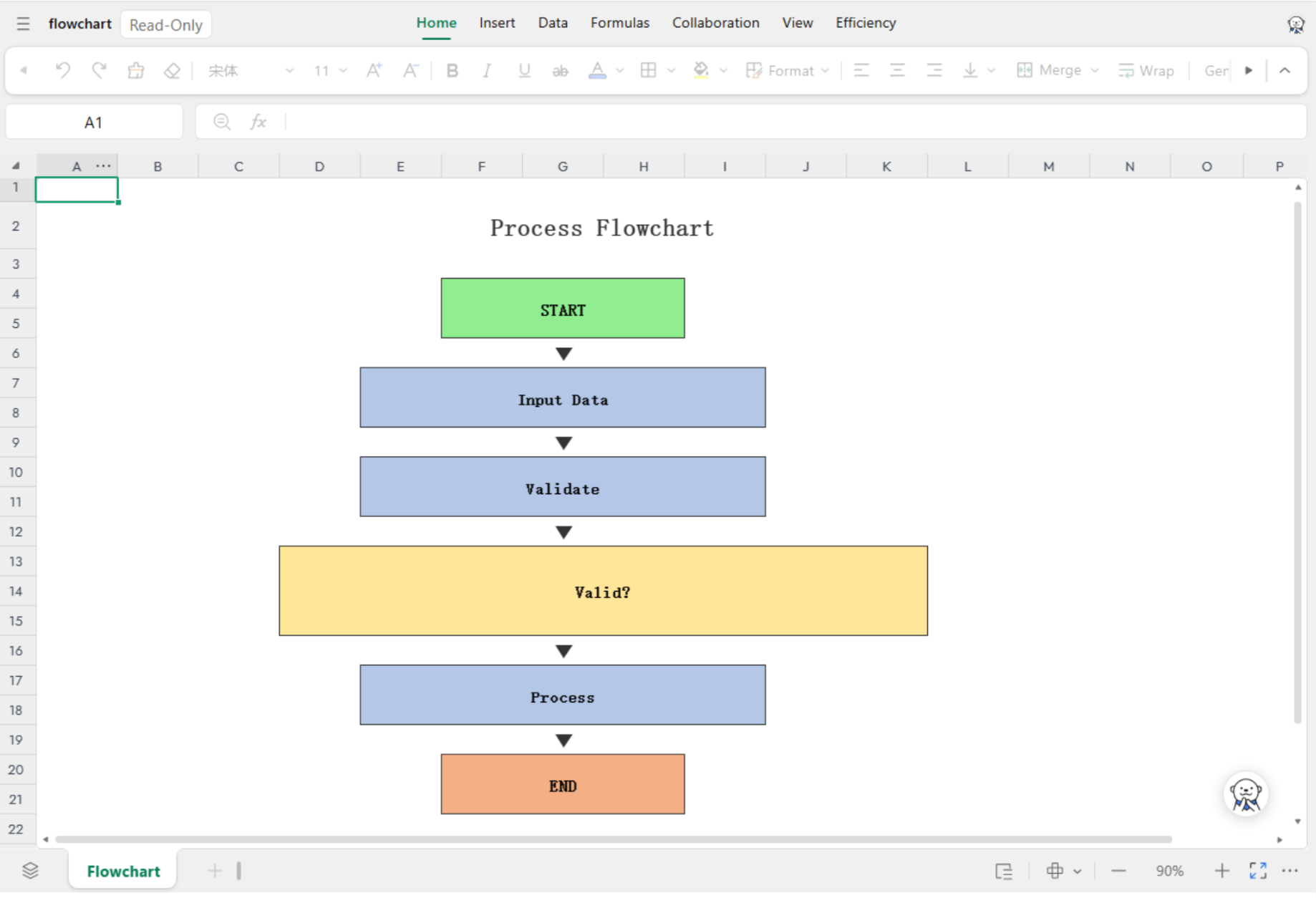Screen dimensions: 1316x898
Task: Click the fx insert function icon
Action: pos(258,122)
